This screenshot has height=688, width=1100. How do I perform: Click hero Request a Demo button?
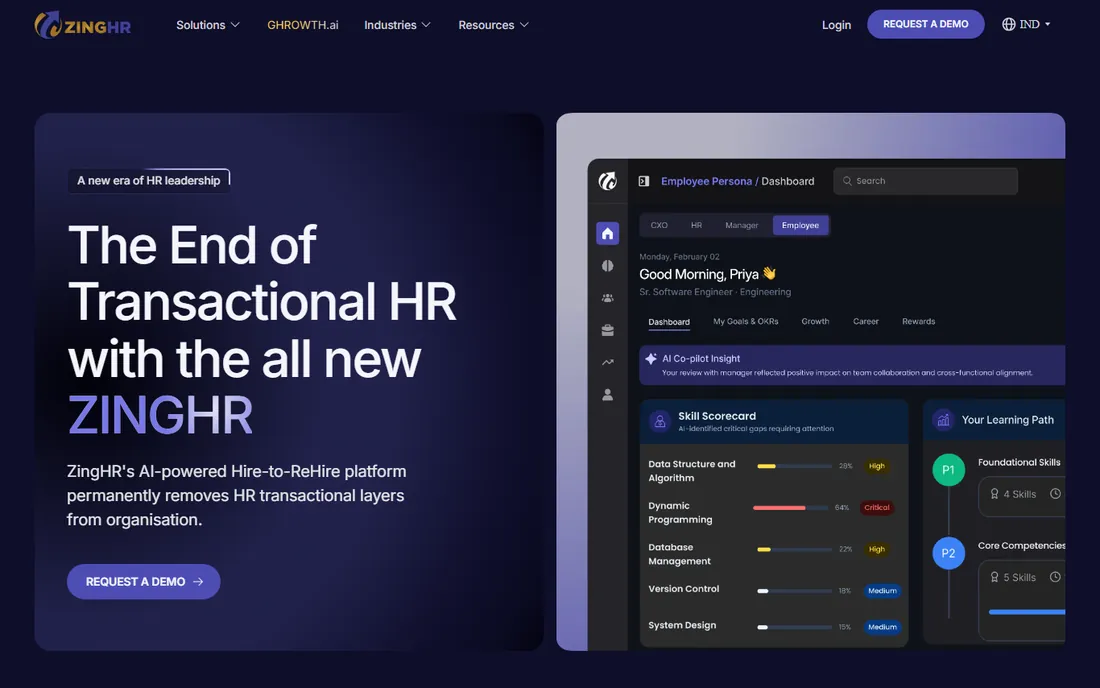(x=143, y=581)
